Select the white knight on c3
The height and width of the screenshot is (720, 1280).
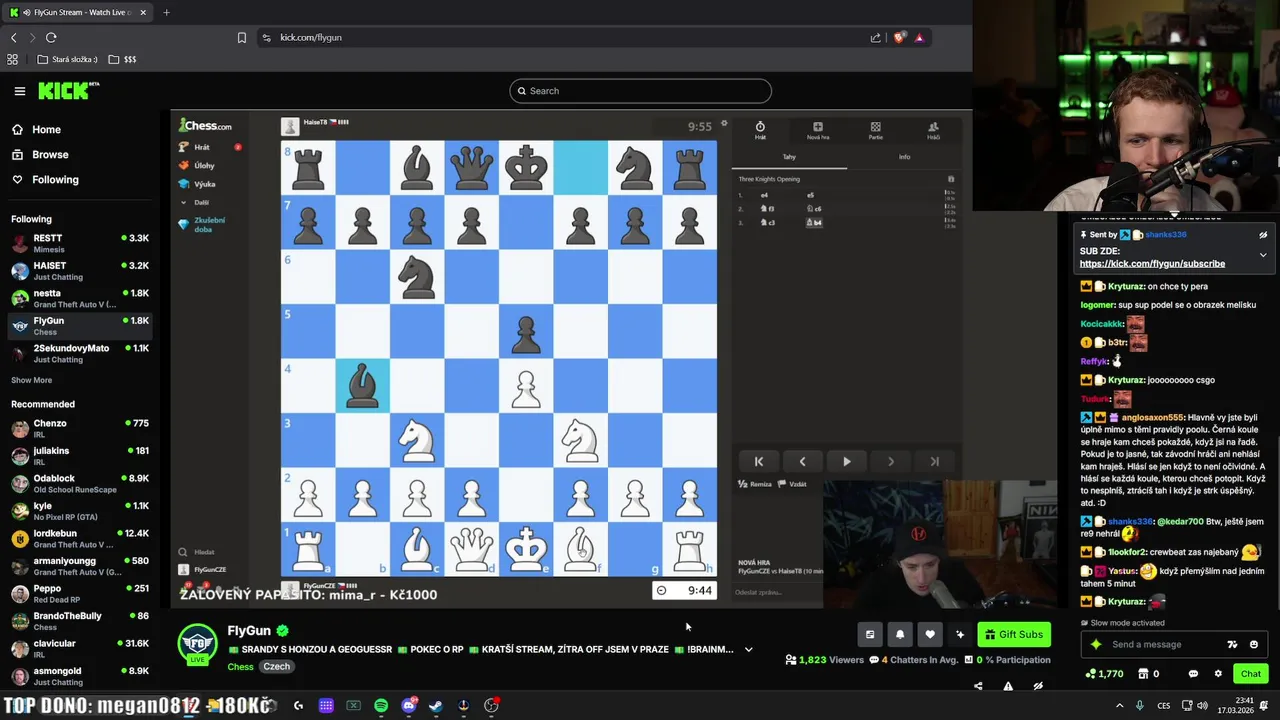pos(416,439)
